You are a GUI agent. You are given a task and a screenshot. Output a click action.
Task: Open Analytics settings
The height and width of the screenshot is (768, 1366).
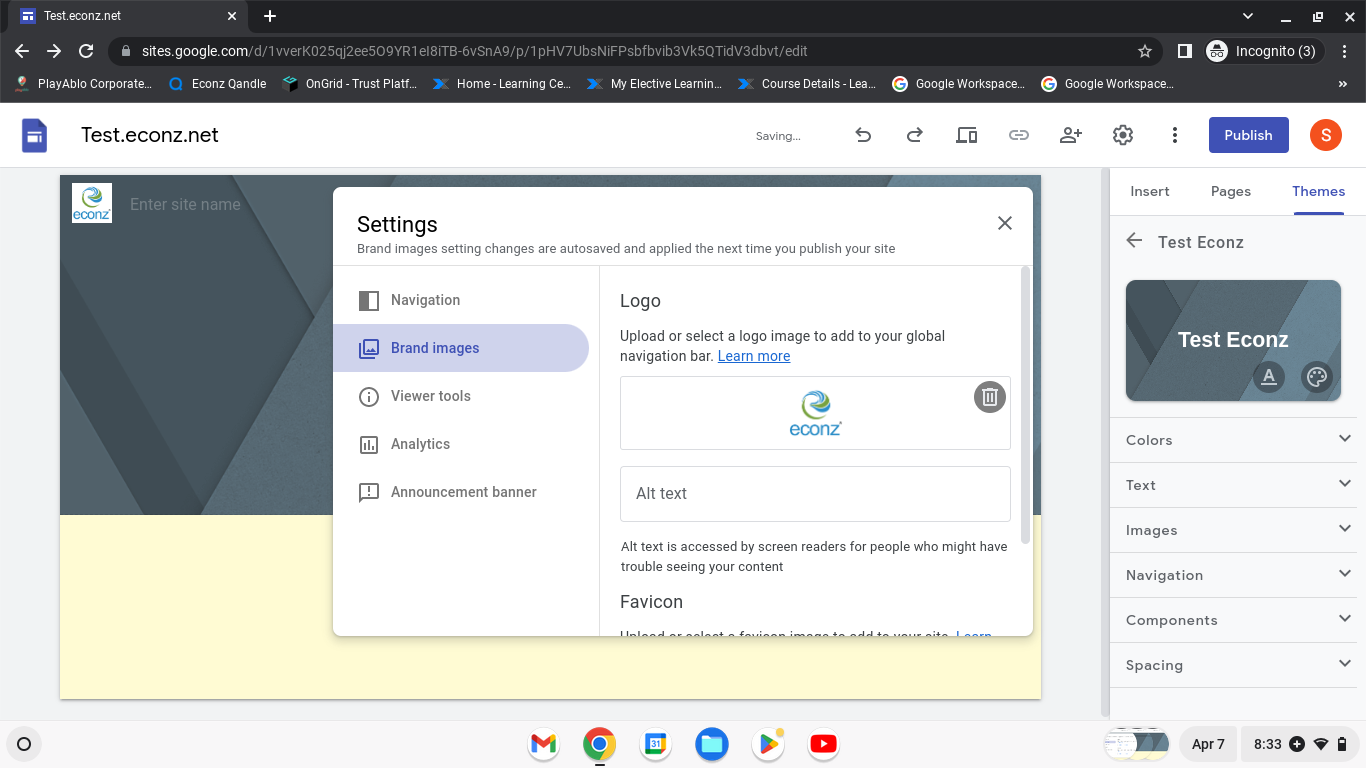coord(461,444)
